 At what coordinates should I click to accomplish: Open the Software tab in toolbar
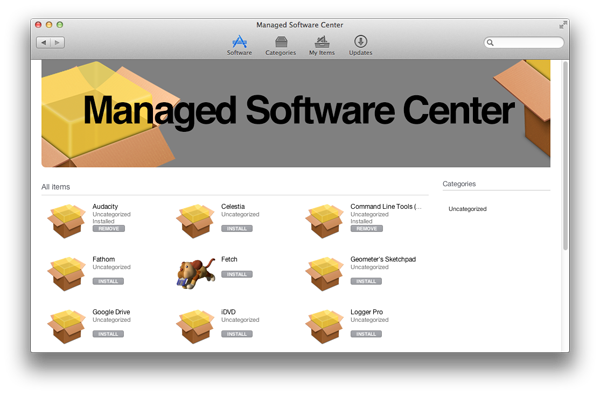239,45
